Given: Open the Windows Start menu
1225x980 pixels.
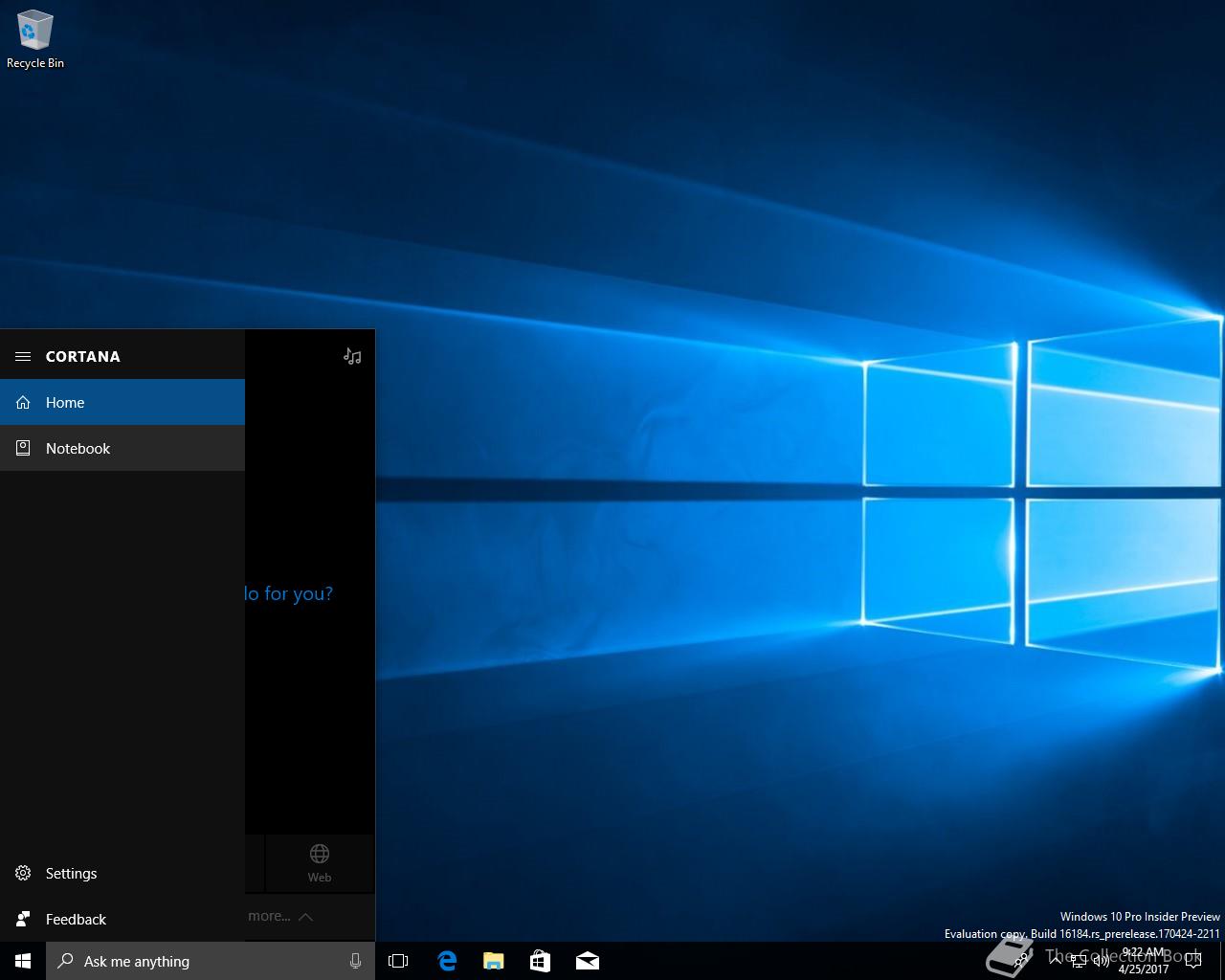Looking at the screenshot, I should pos(23,961).
